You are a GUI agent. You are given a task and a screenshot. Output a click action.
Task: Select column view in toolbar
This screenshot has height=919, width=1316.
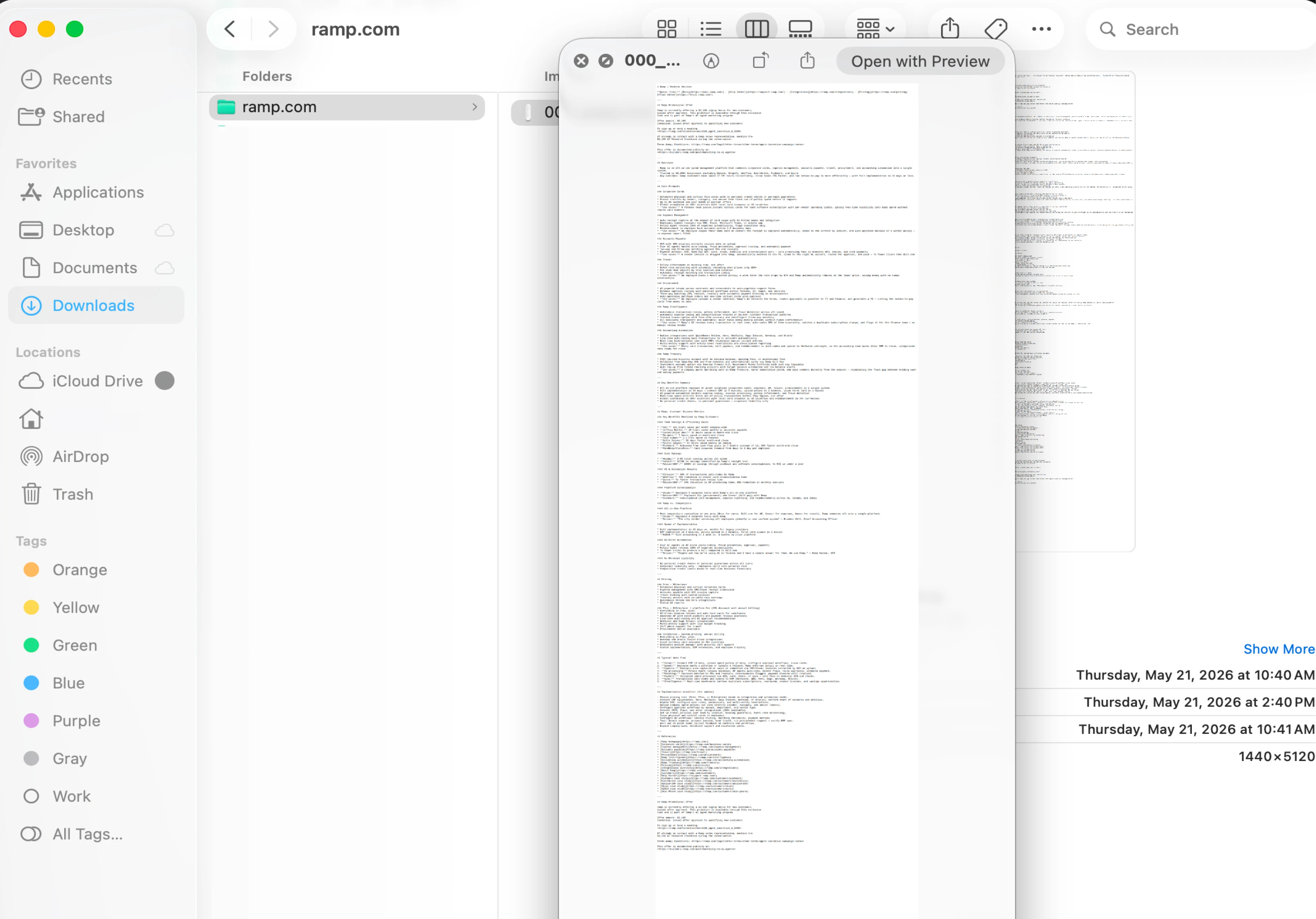pyautogui.click(x=756, y=29)
